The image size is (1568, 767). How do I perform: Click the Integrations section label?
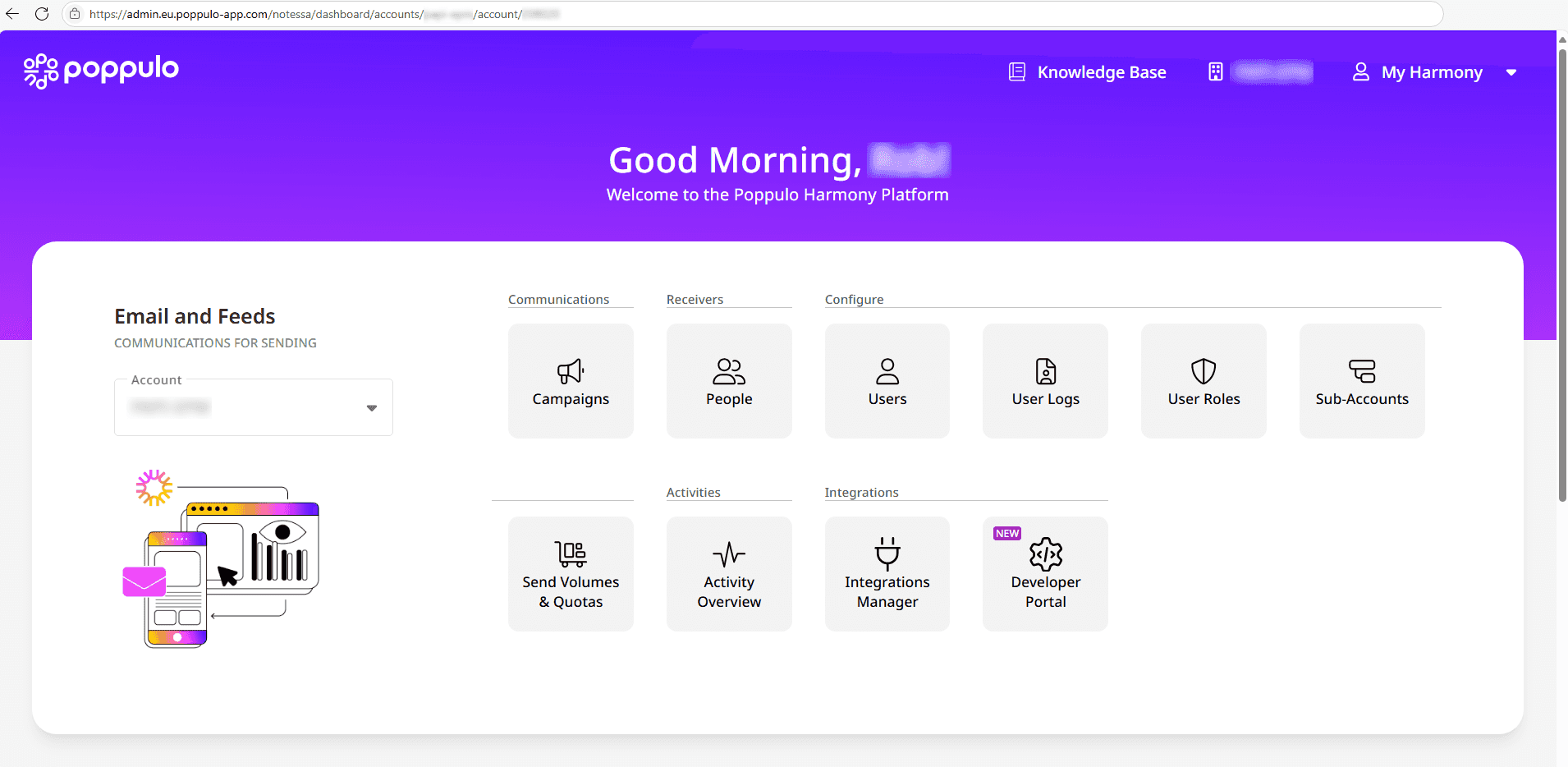(861, 493)
